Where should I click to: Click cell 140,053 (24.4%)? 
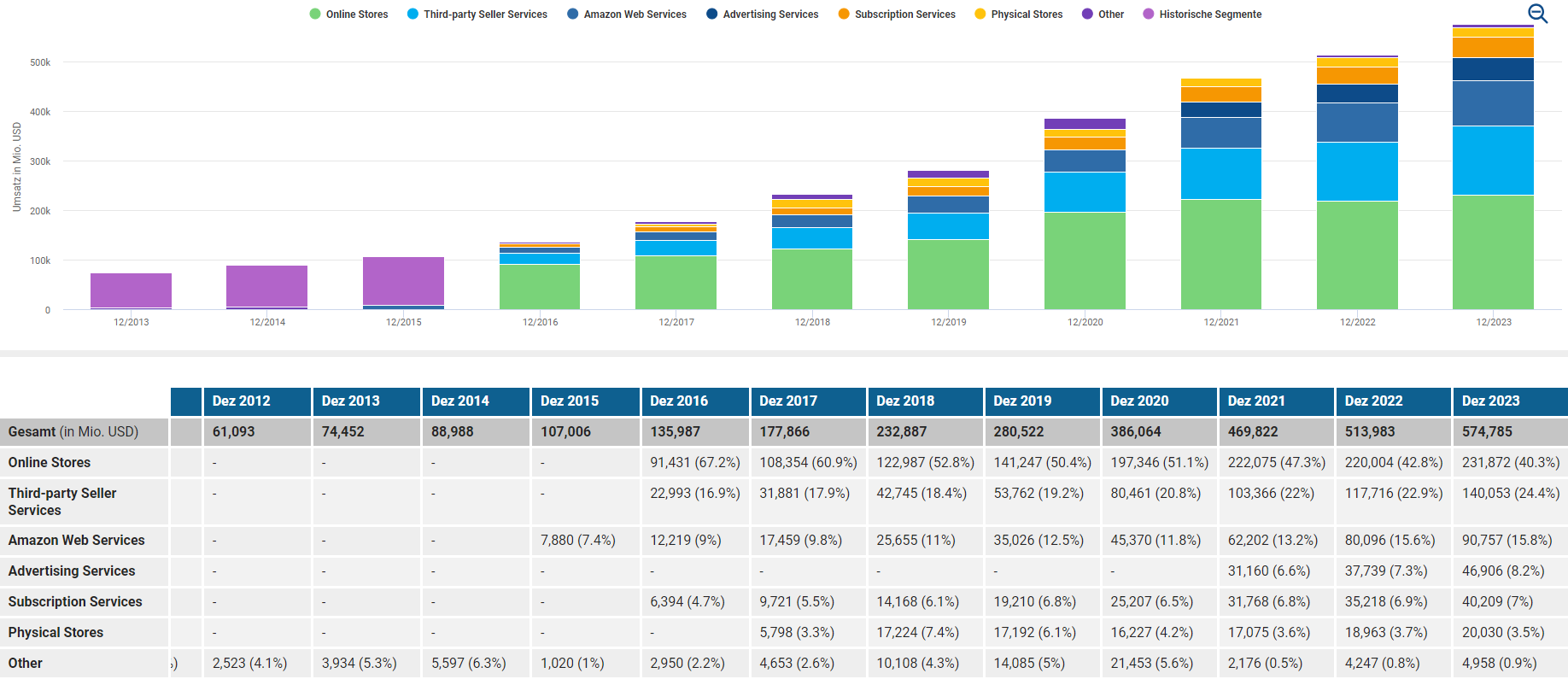tap(1511, 494)
